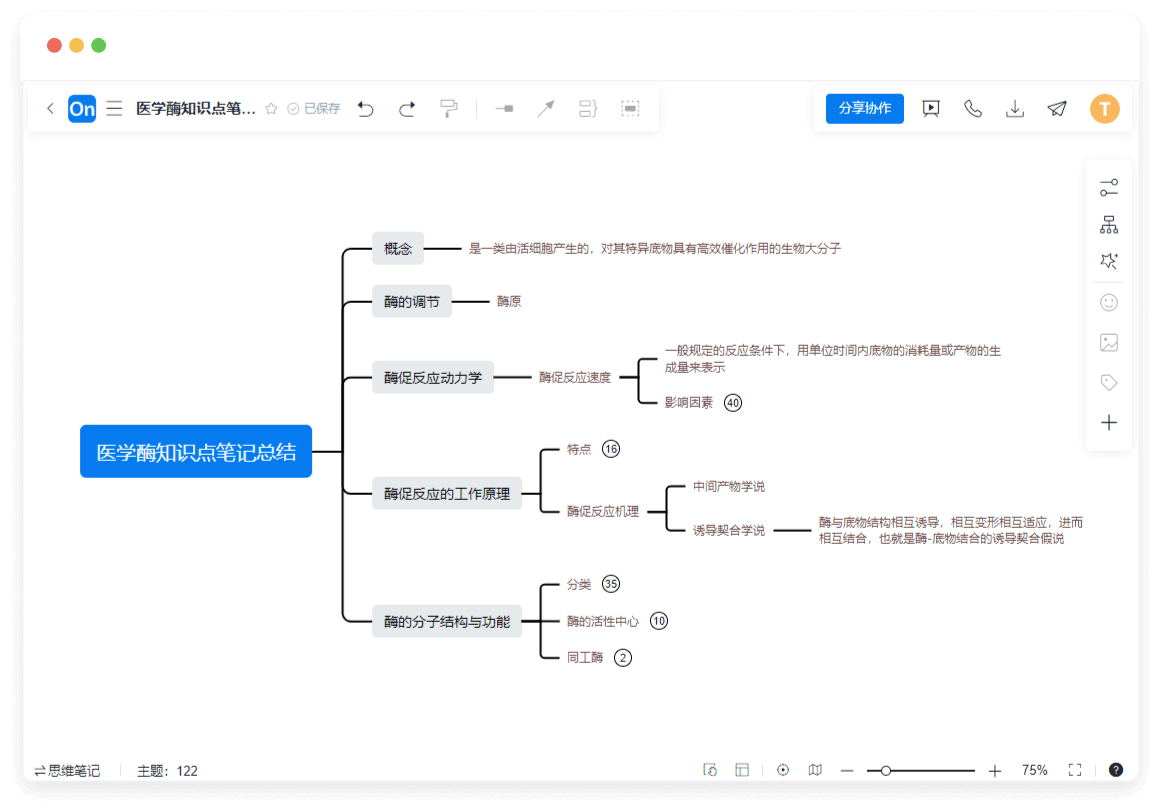The image size is (1160, 810).
Task: Start presentation mode with play icon
Action: point(931,109)
